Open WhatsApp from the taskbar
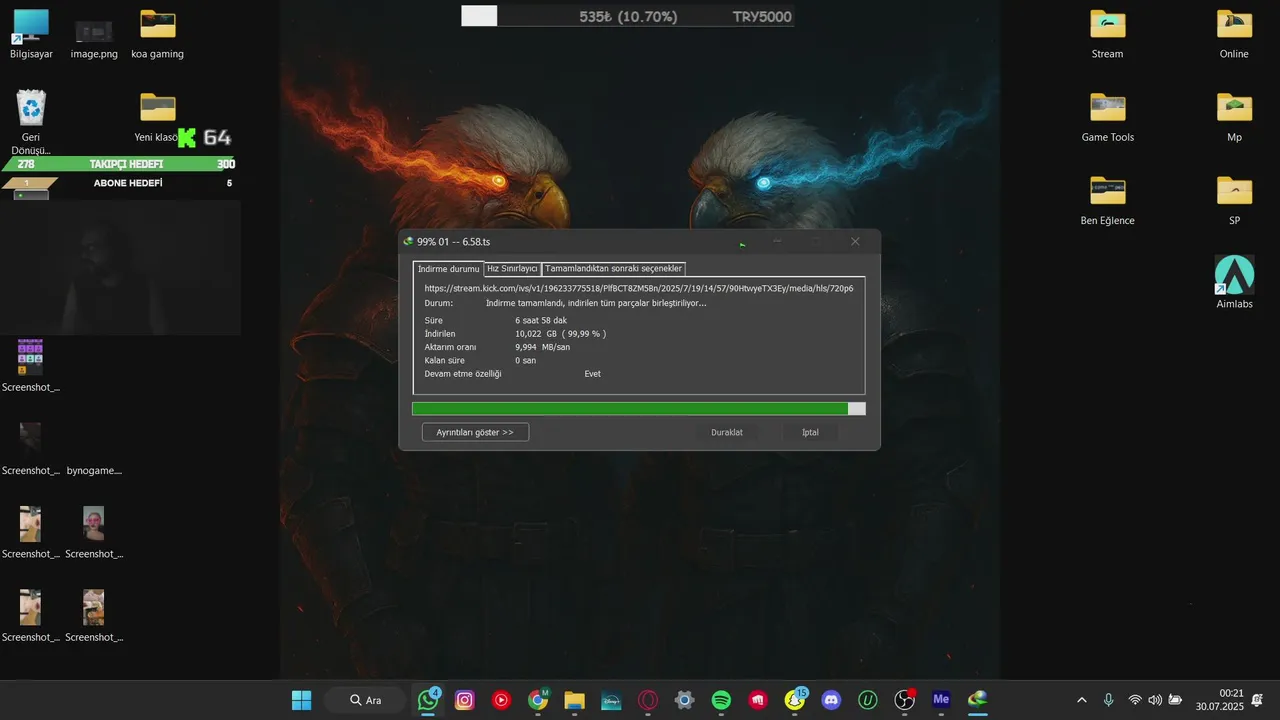Image resolution: width=1280 pixels, height=720 pixels. point(428,700)
